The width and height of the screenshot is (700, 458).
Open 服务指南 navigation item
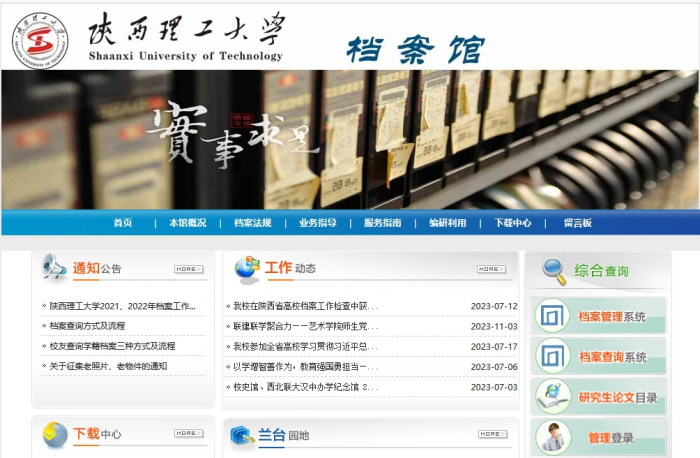tap(383, 223)
